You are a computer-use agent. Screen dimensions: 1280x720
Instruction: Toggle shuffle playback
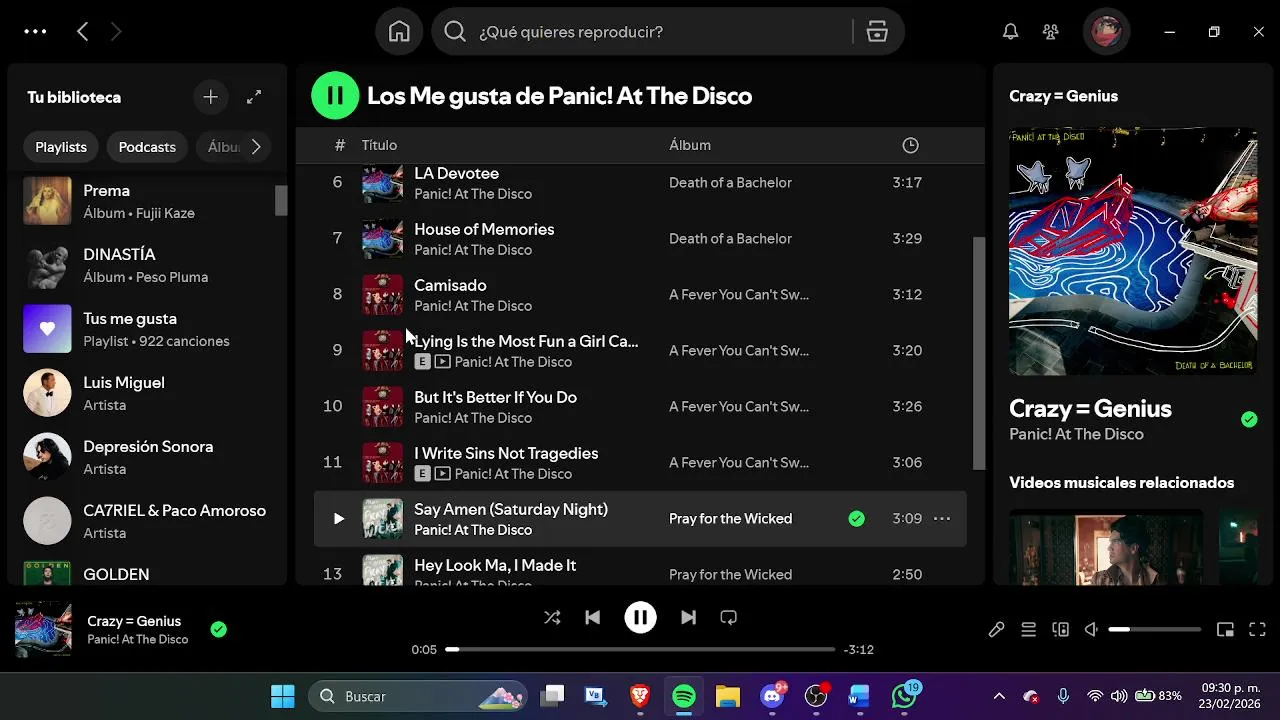click(x=552, y=617)
